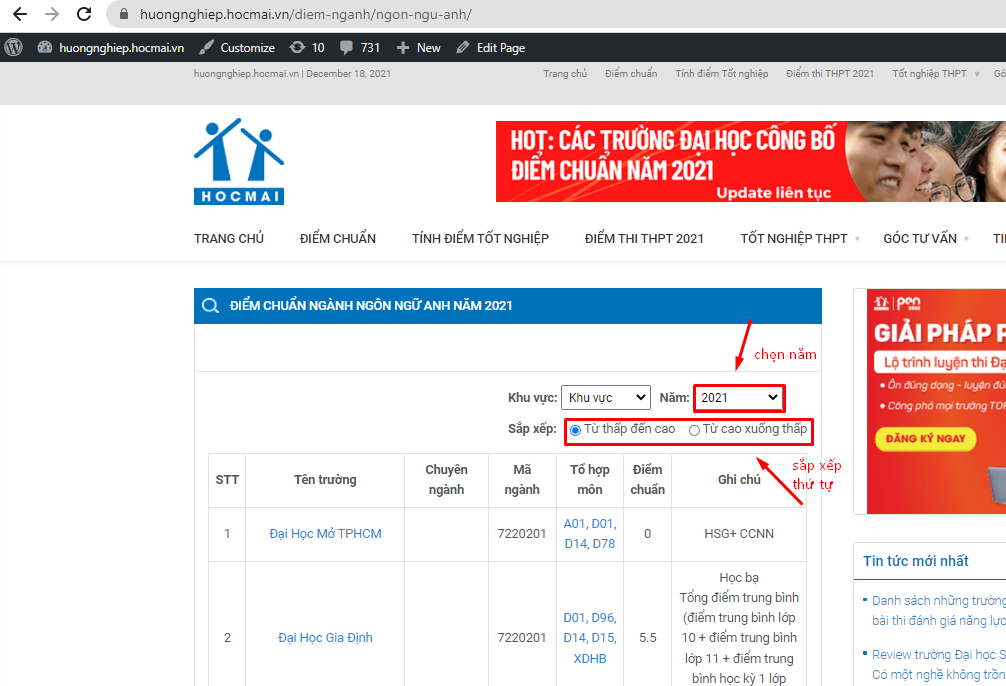Reload the page with refresh icon
This screenshot has height=686, width=1006.
(x=84, y=15)
